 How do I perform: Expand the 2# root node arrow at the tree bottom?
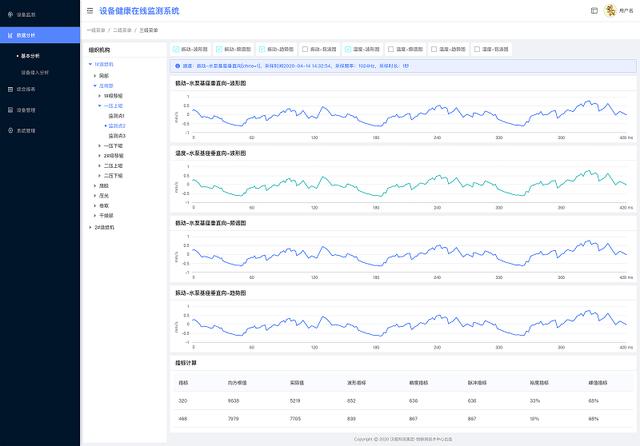click(x=90, y=227)
